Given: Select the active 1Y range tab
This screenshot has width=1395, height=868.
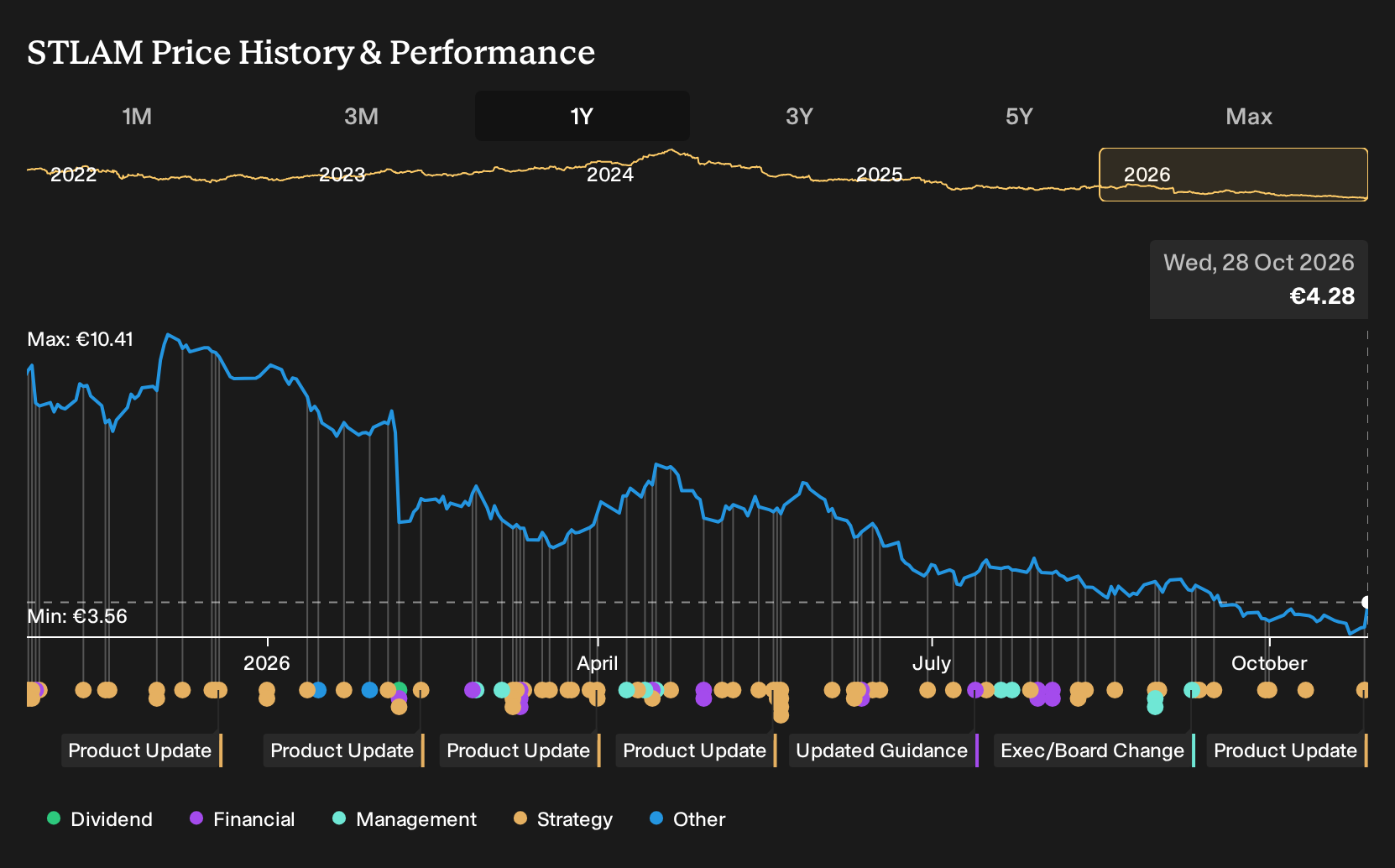Looking at the screenshot, I should tap(583, 116).
